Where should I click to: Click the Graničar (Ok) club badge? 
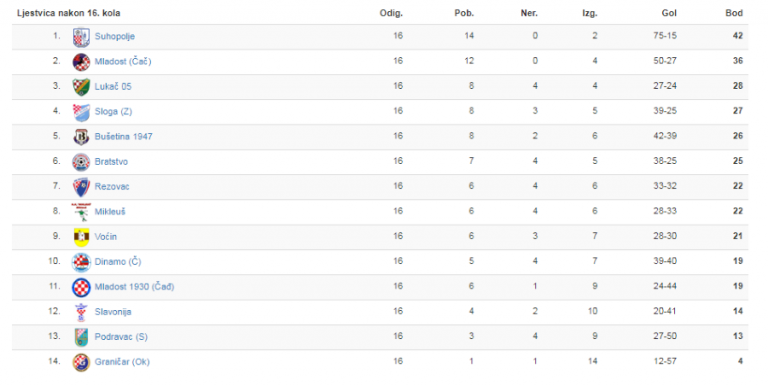click(x=81, y=362)
